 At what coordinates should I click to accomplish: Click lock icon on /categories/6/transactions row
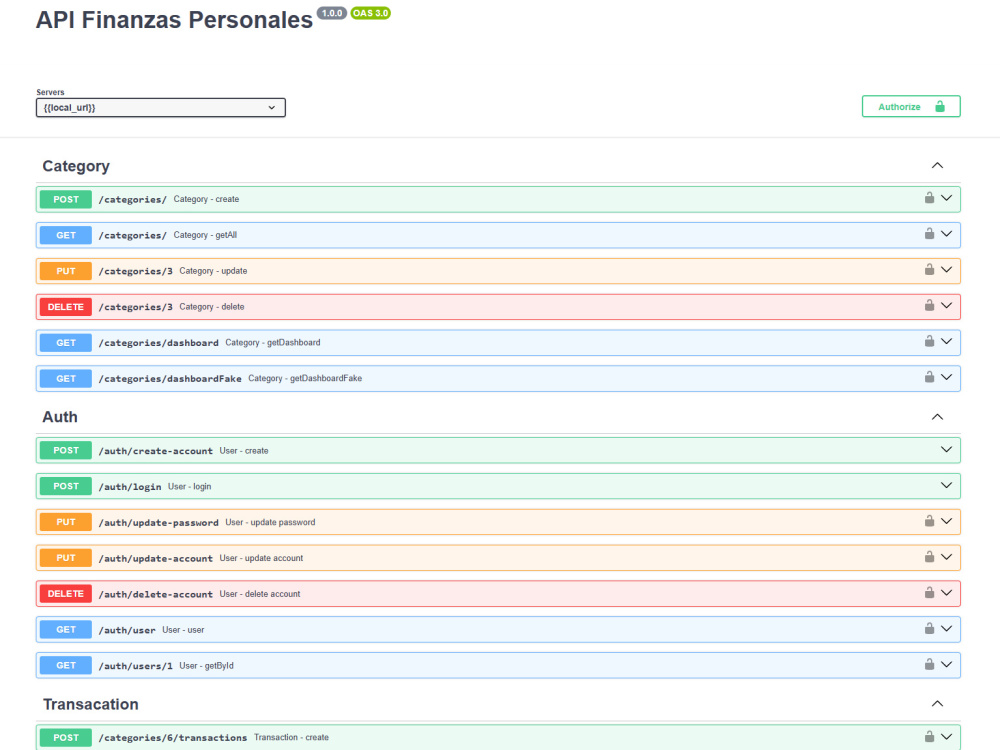(x=929, y=736)
